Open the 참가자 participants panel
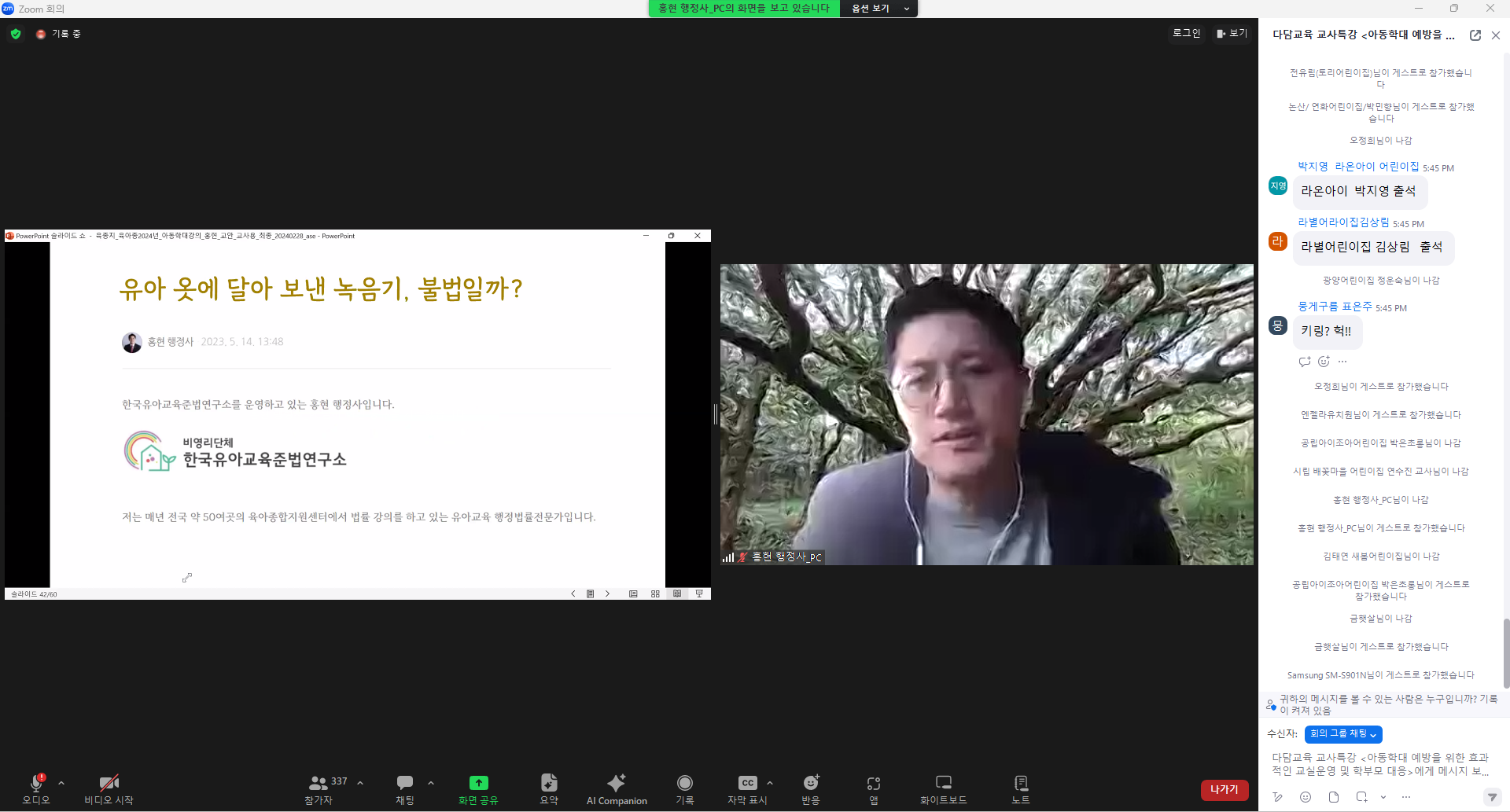The width and height of the screenshot is (1510, 812). point(319,788)
